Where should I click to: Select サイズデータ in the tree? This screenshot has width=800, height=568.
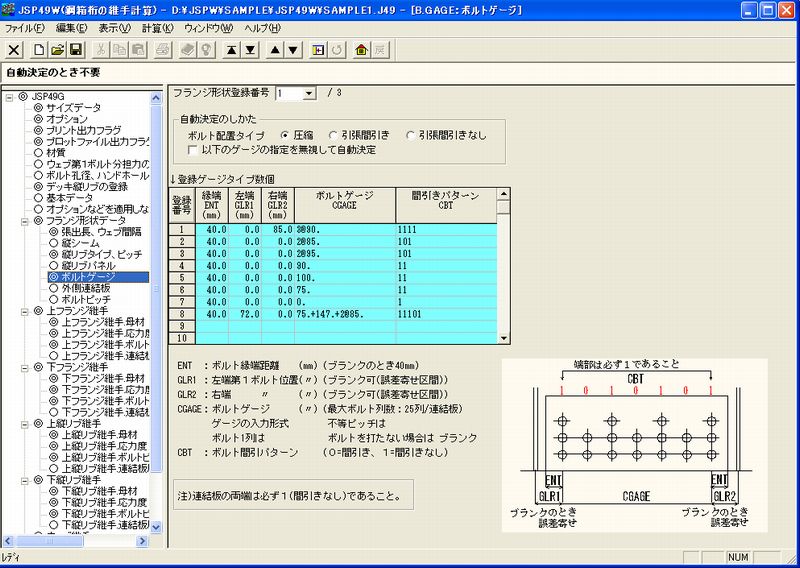[x=73, y=107]
